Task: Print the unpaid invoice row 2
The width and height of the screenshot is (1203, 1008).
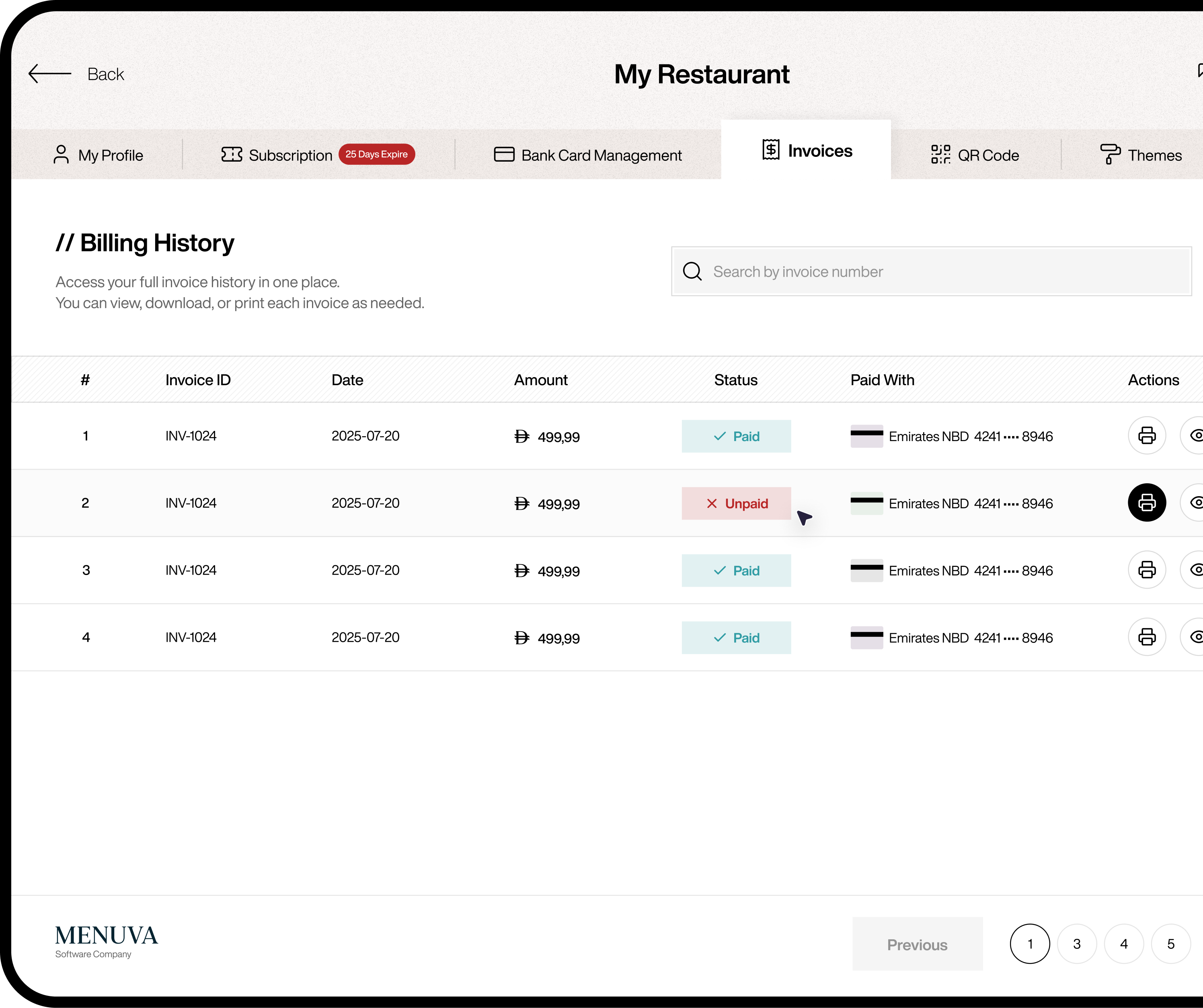Action: (x=1146, y=503)
